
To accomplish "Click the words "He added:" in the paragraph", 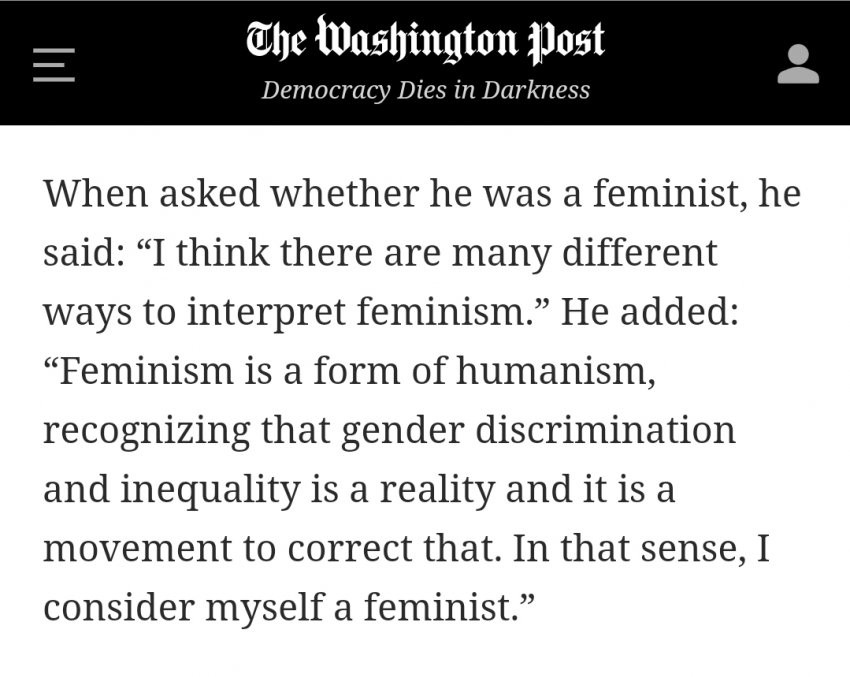I will [649, 312].
